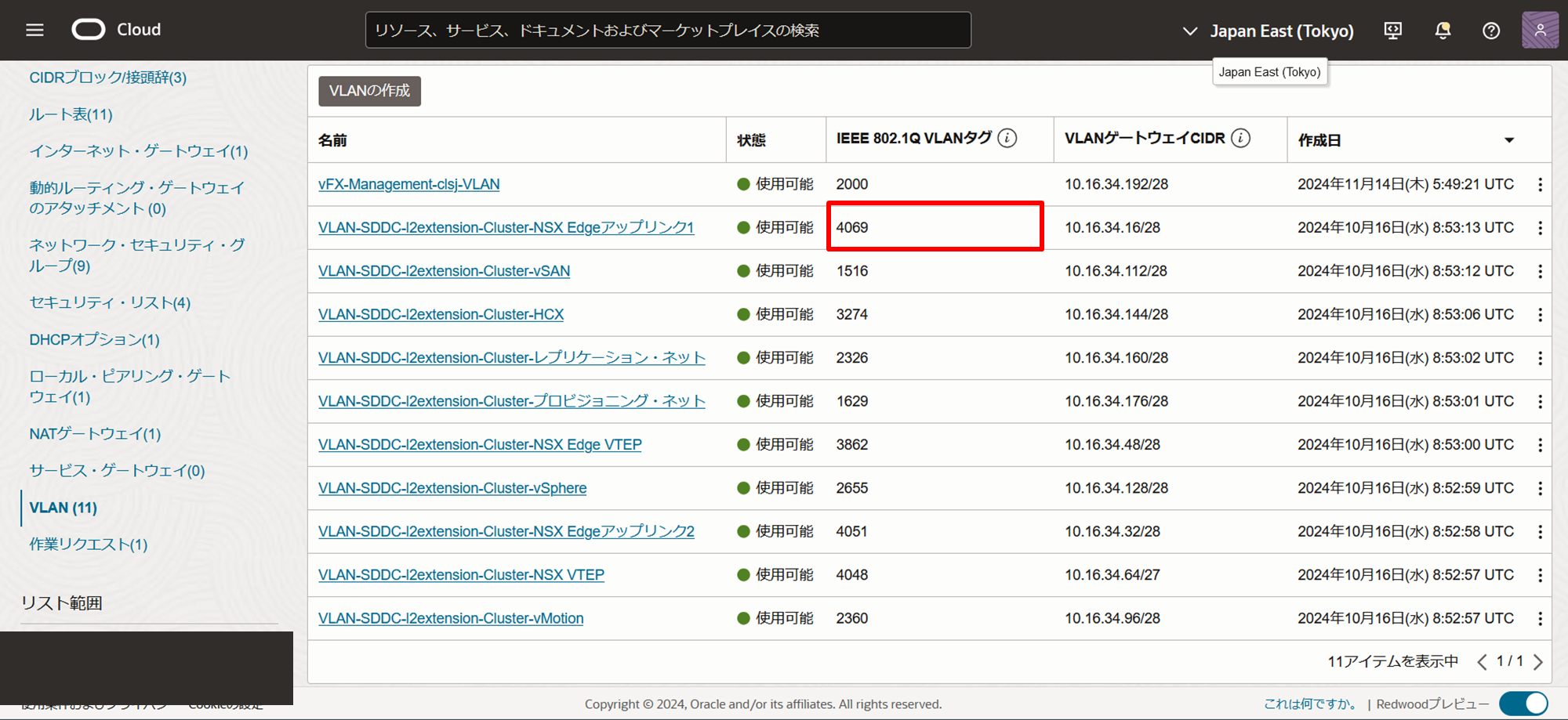Screen dimensions: 1568x720
Task: Open ルート表(11) in the sidebar
Action: pyautogui.click(x=71, y=114)
